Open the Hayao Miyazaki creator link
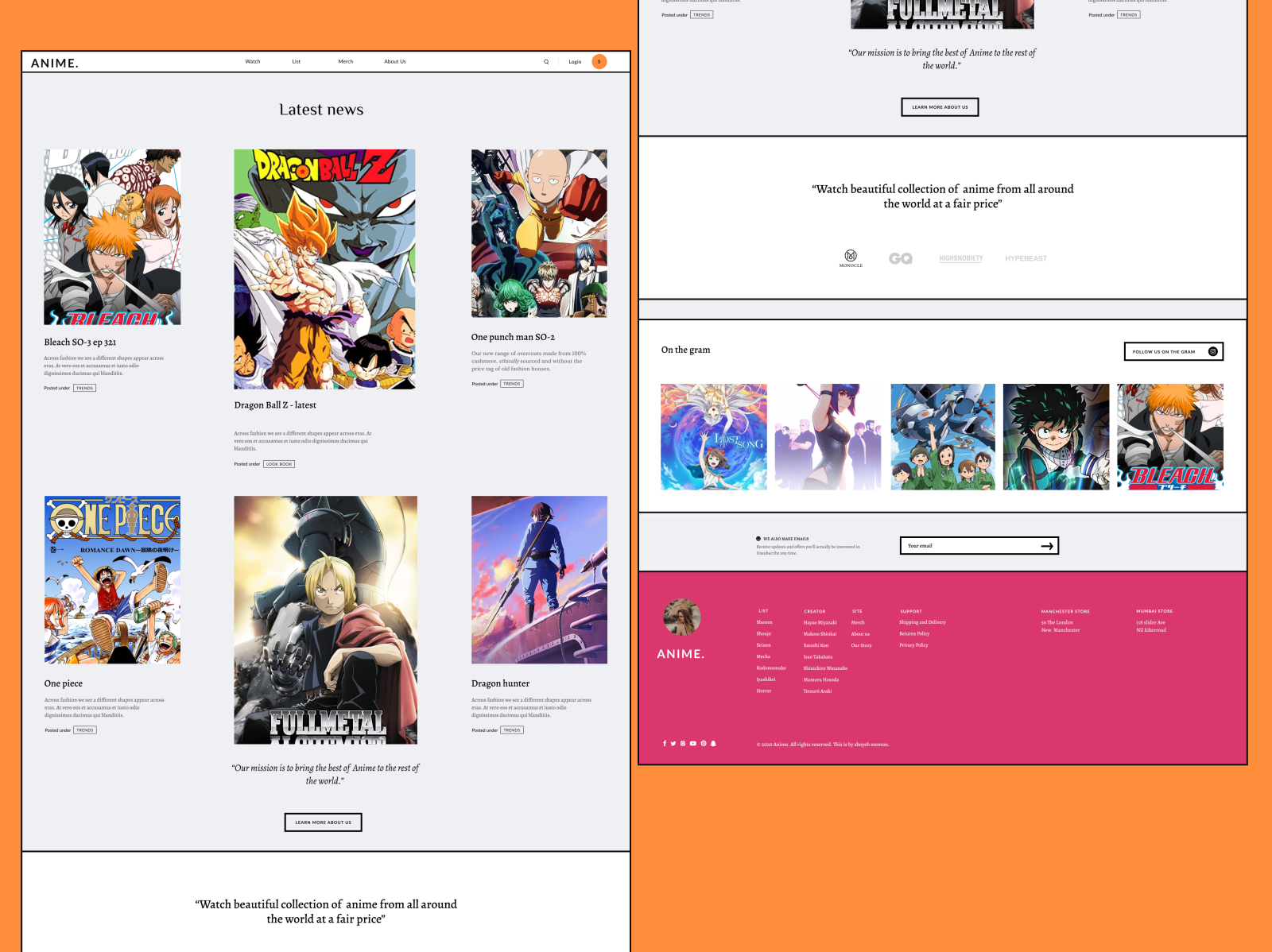 [x=820, y=622]
